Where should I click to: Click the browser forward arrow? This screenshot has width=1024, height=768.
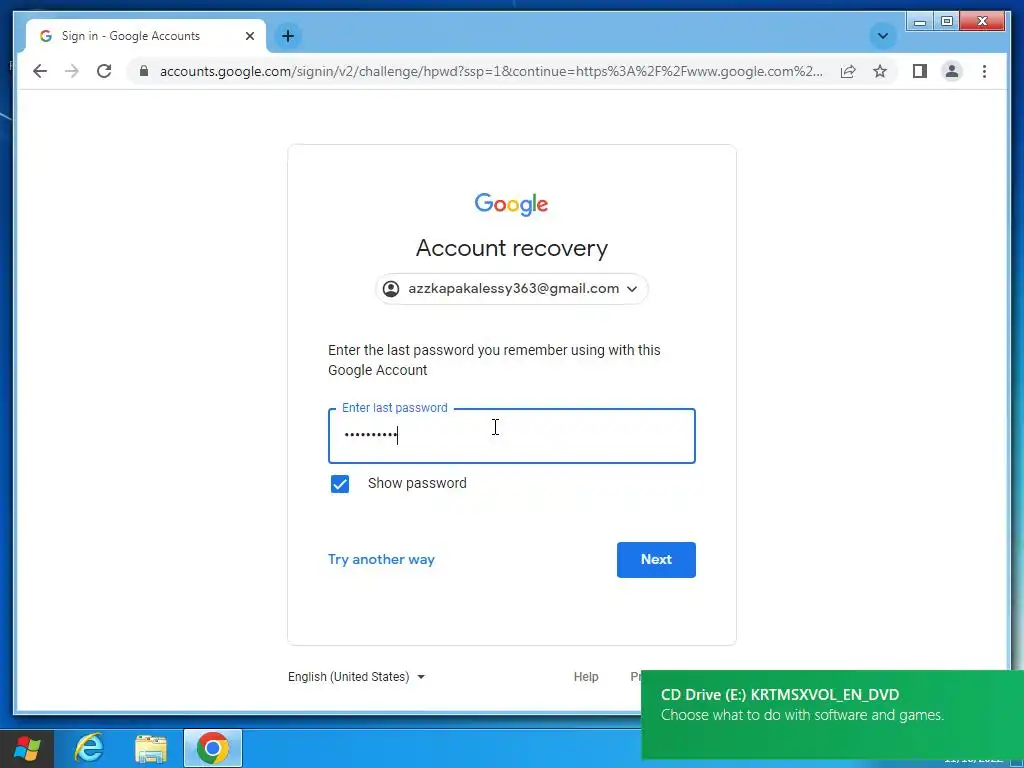pyautogui.click(x=72, y=71)
